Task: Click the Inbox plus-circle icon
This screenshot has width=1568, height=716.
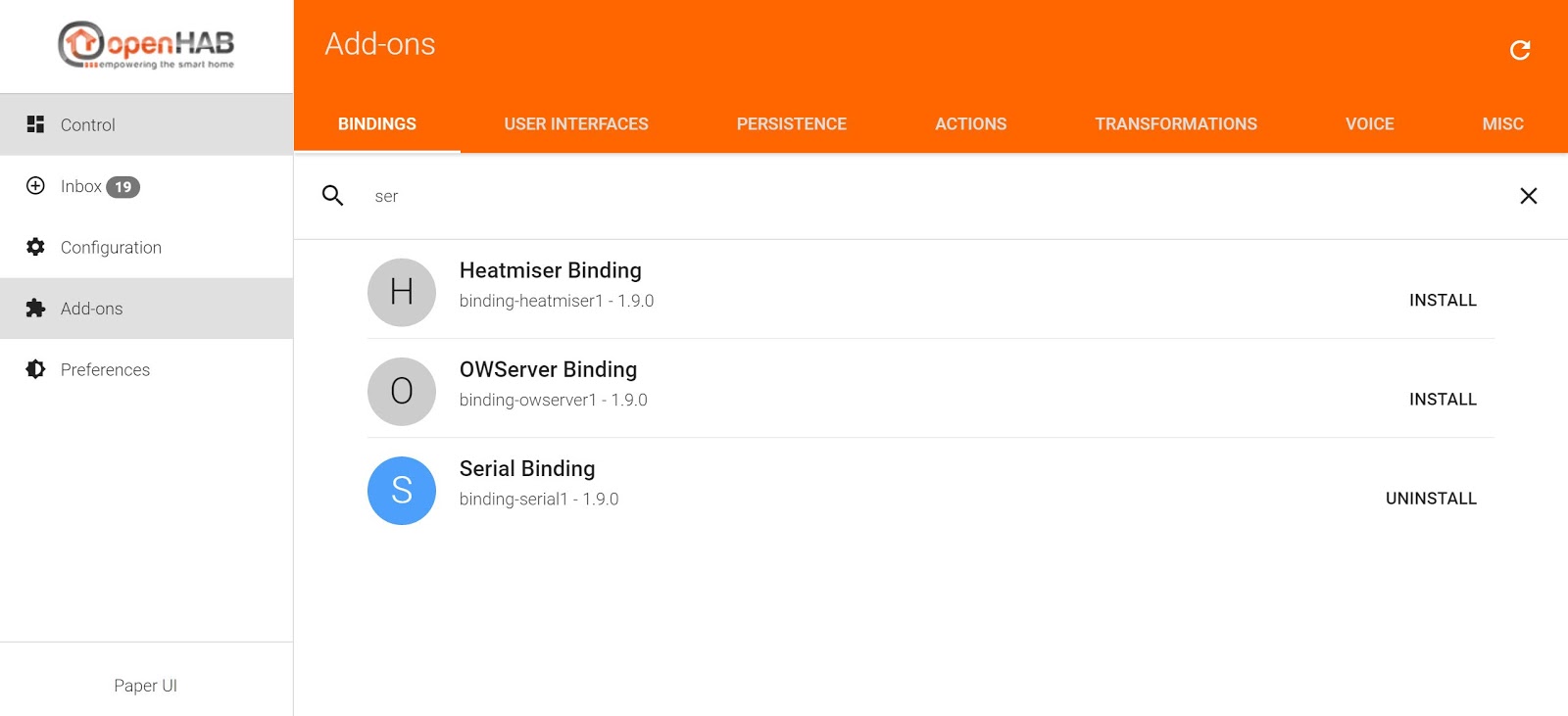Action: (35, 186)
